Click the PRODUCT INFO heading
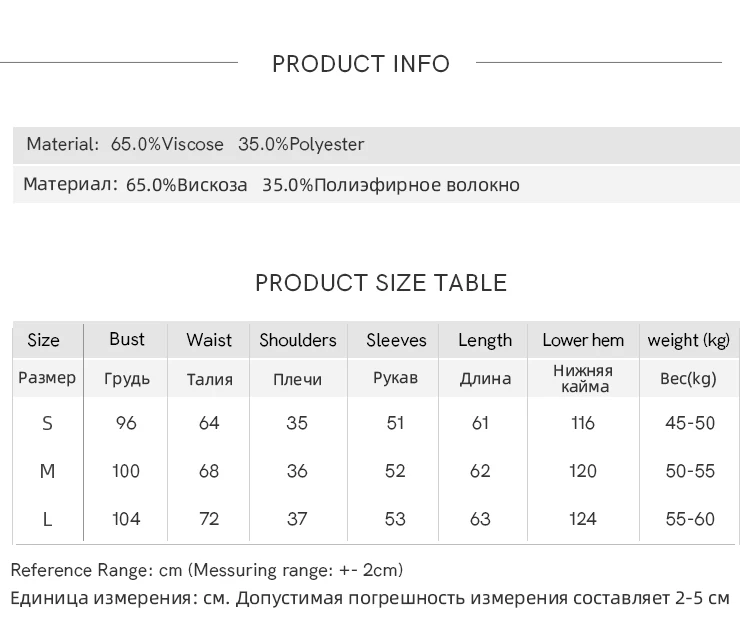 361,64
